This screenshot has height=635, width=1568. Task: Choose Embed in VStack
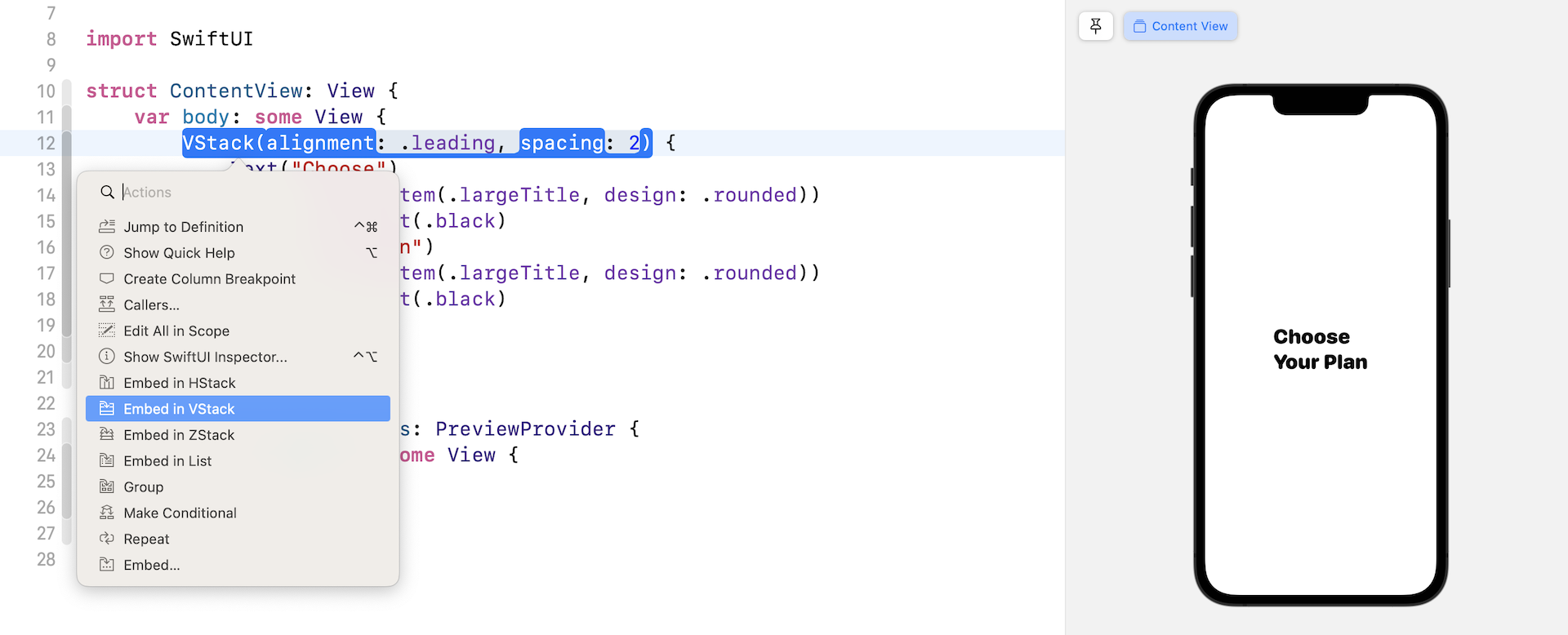coord(238,409)
